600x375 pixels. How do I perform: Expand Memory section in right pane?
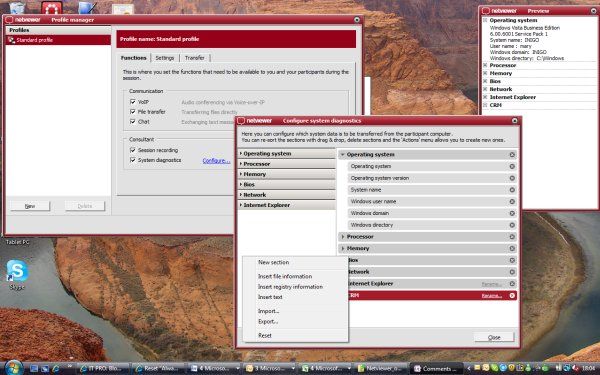[x=343, y=248]
